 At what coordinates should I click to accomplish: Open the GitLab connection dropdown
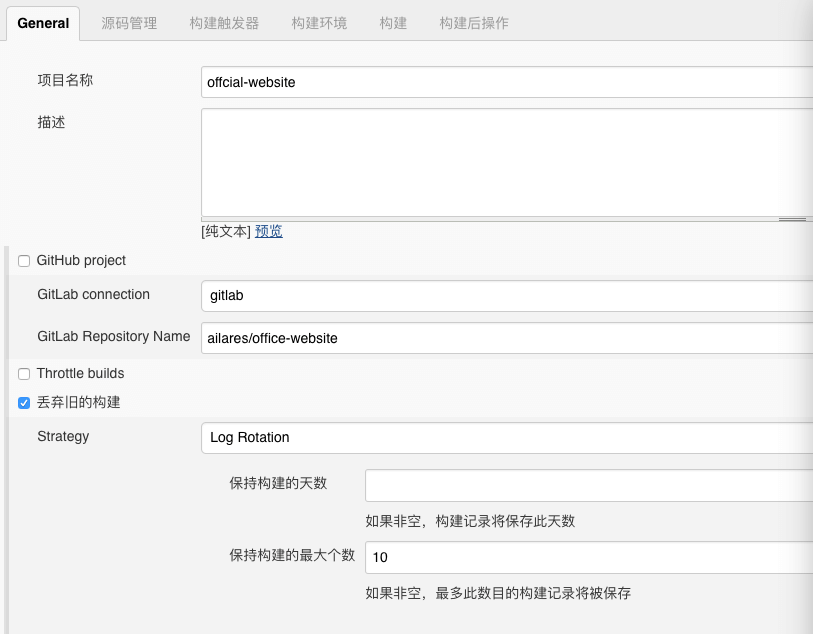point(500,295)
